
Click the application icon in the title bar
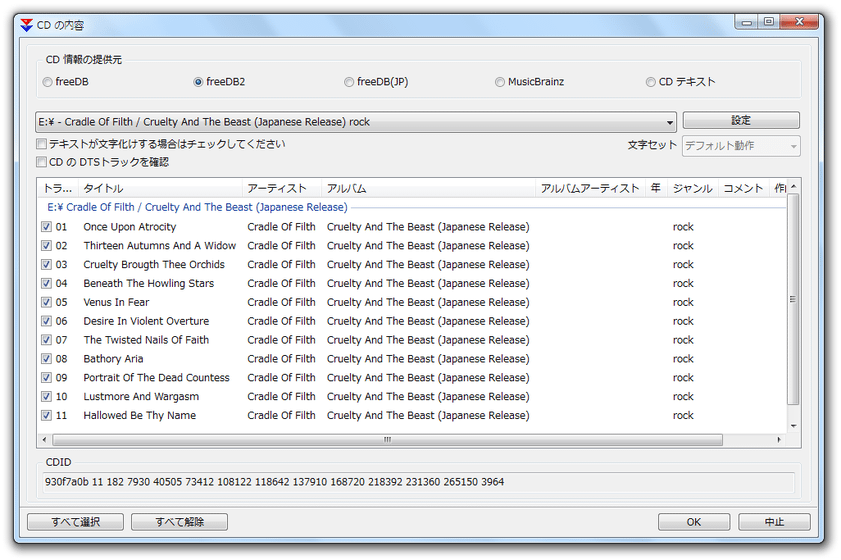click(27, 25)
